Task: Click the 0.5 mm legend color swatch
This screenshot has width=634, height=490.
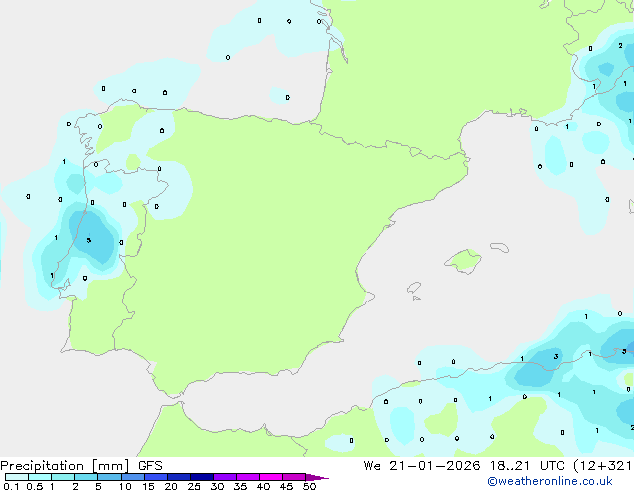Action: coord(40,477)
